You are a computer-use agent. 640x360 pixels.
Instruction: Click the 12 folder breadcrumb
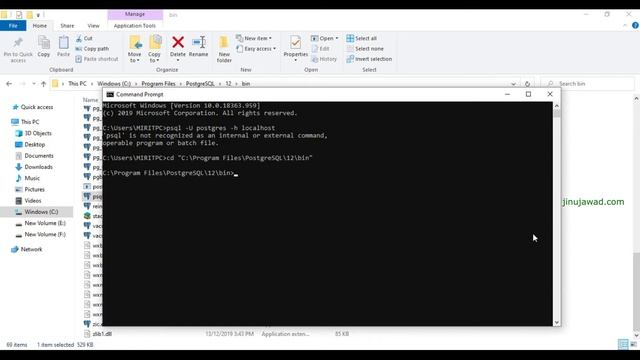point(228,84)
